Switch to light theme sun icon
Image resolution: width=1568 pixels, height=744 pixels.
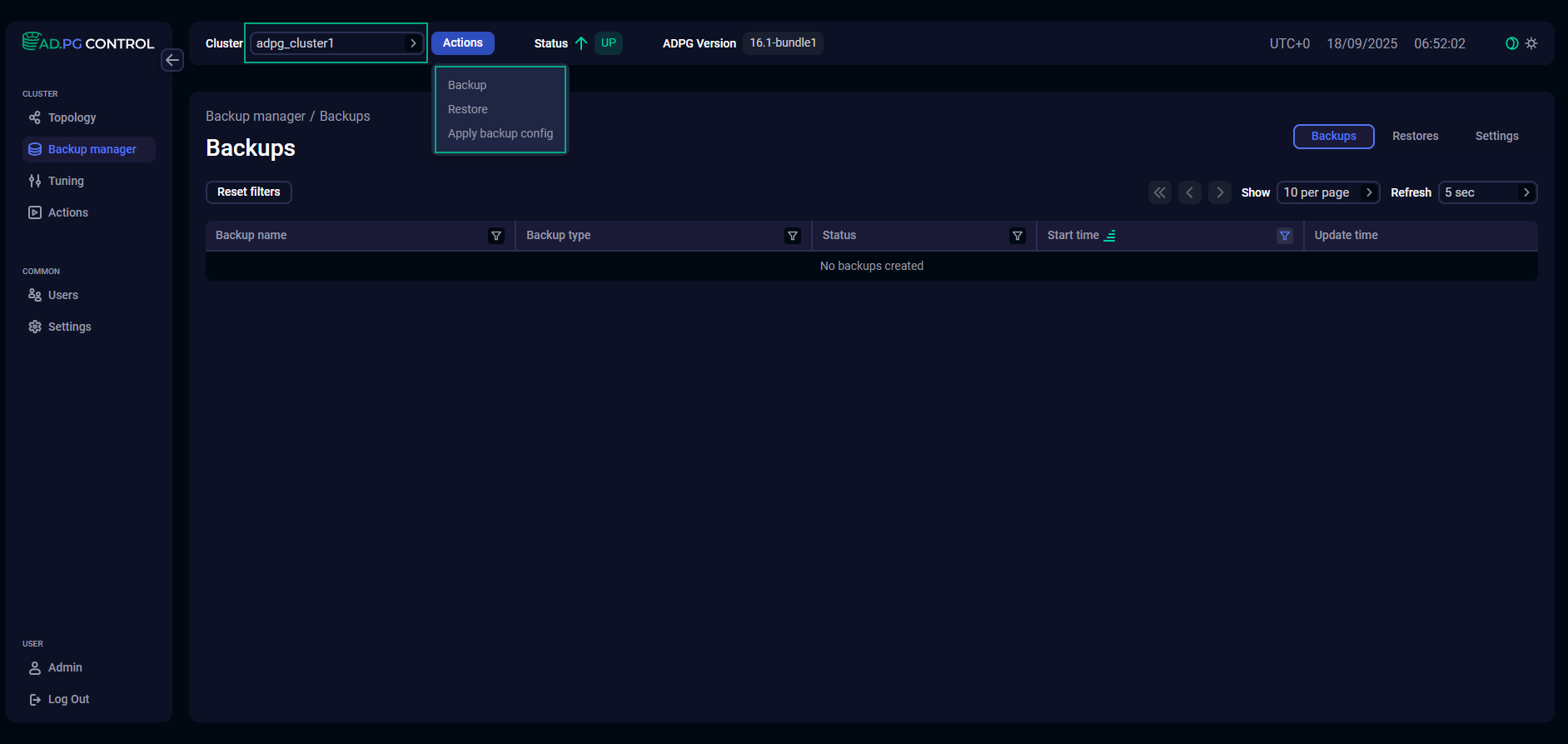[1531, 43]
